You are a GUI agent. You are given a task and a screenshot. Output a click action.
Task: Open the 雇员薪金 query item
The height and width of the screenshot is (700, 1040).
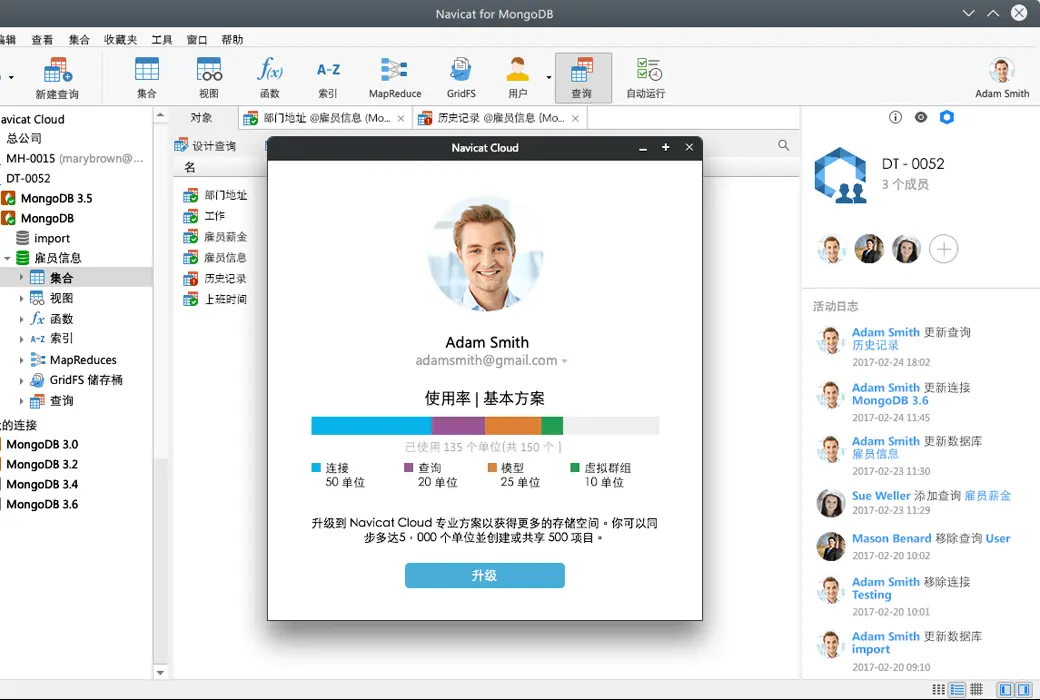click(x=215, y=237)
